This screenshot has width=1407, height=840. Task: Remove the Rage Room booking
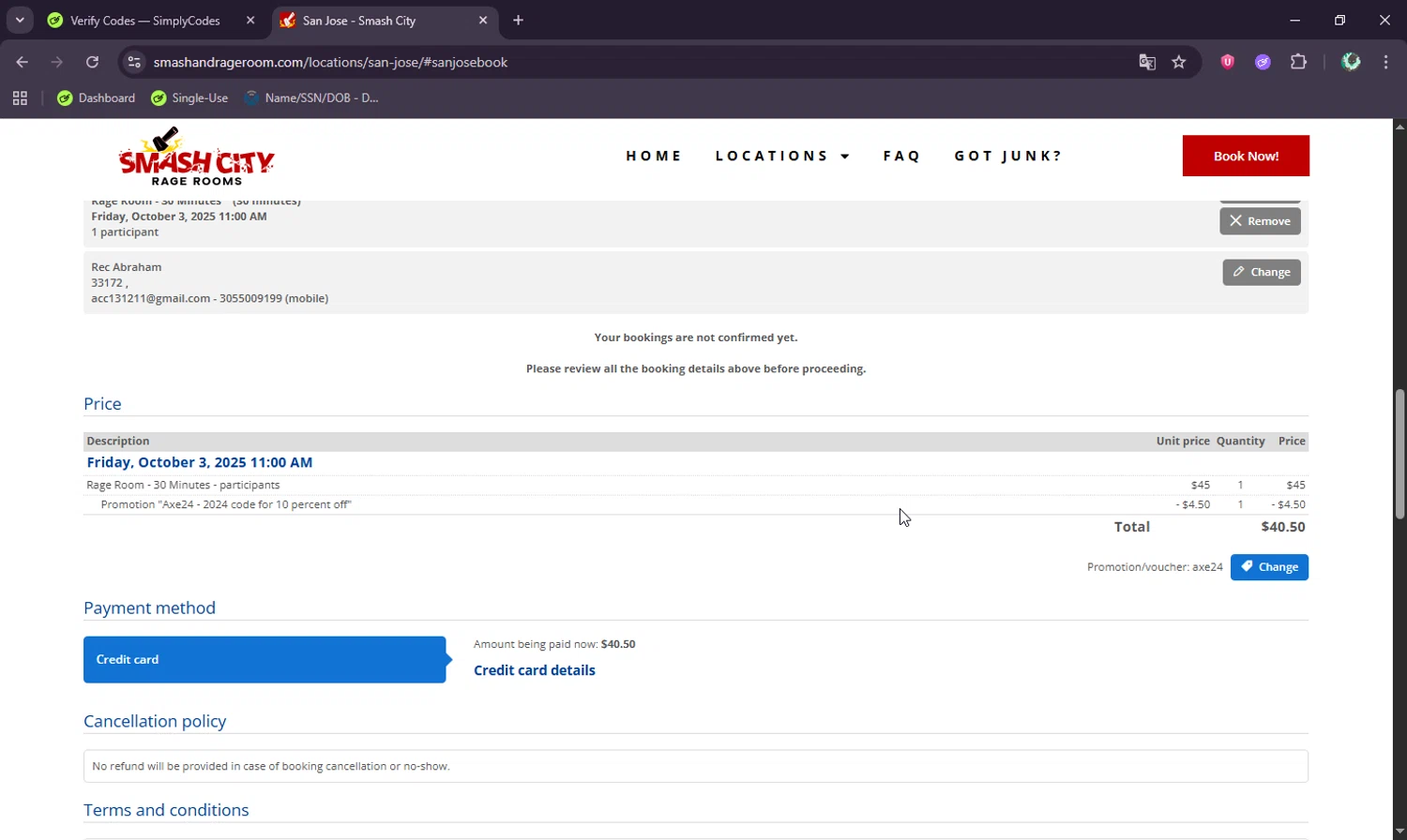1260,221
